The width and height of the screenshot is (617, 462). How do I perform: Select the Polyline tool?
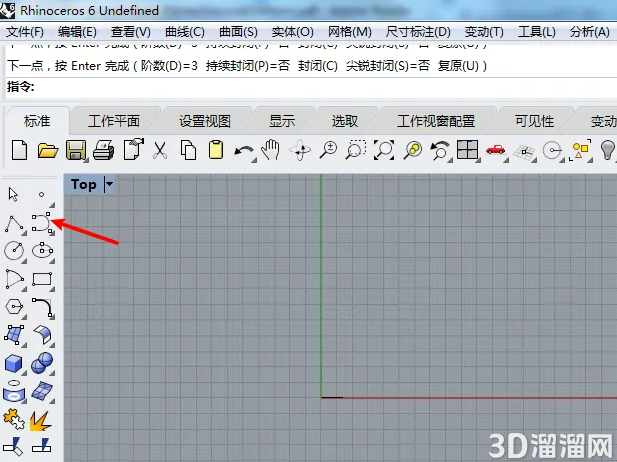pos(14,224)
